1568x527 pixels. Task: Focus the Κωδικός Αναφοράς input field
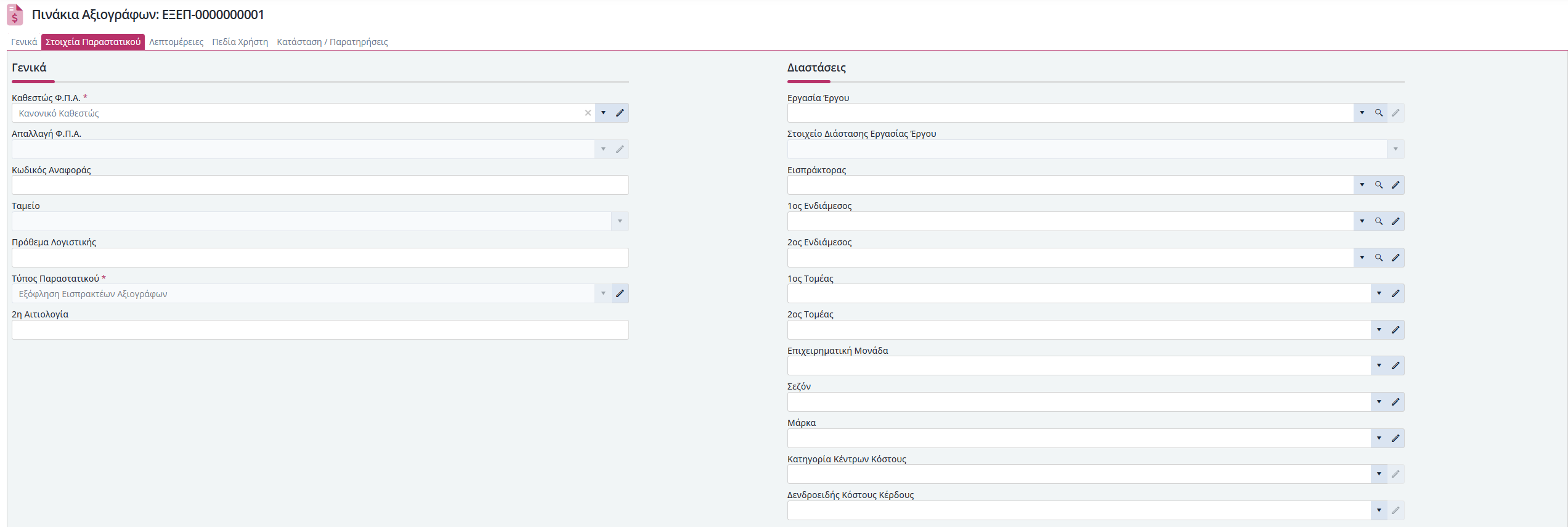(320, 185)
